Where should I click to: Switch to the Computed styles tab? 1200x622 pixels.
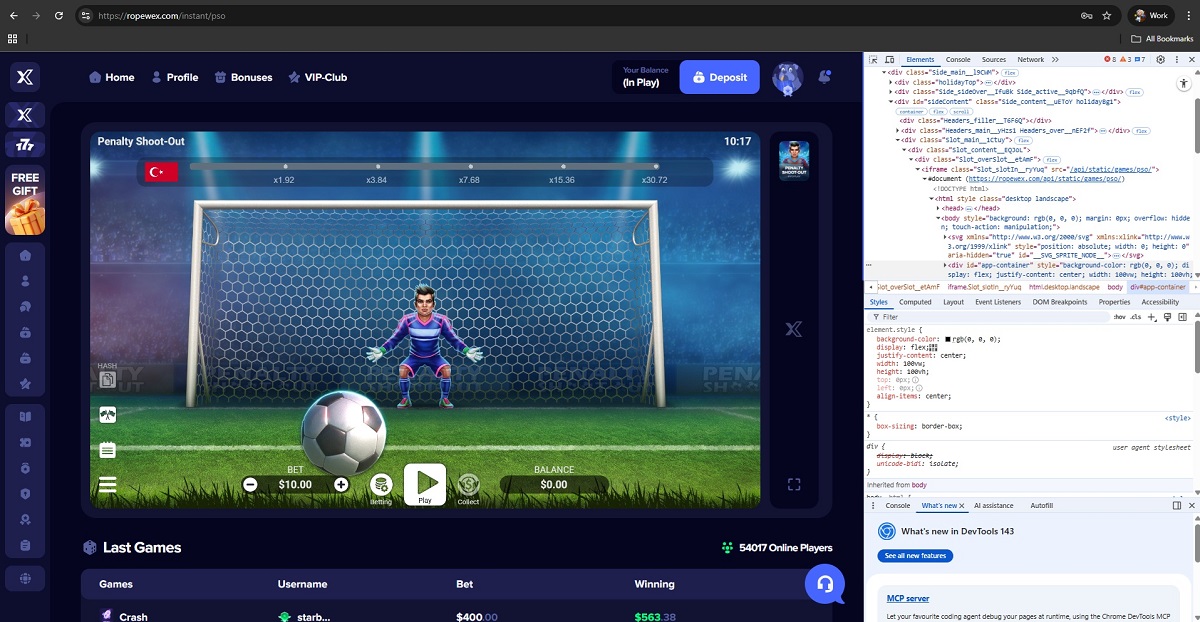click(915, 302)
